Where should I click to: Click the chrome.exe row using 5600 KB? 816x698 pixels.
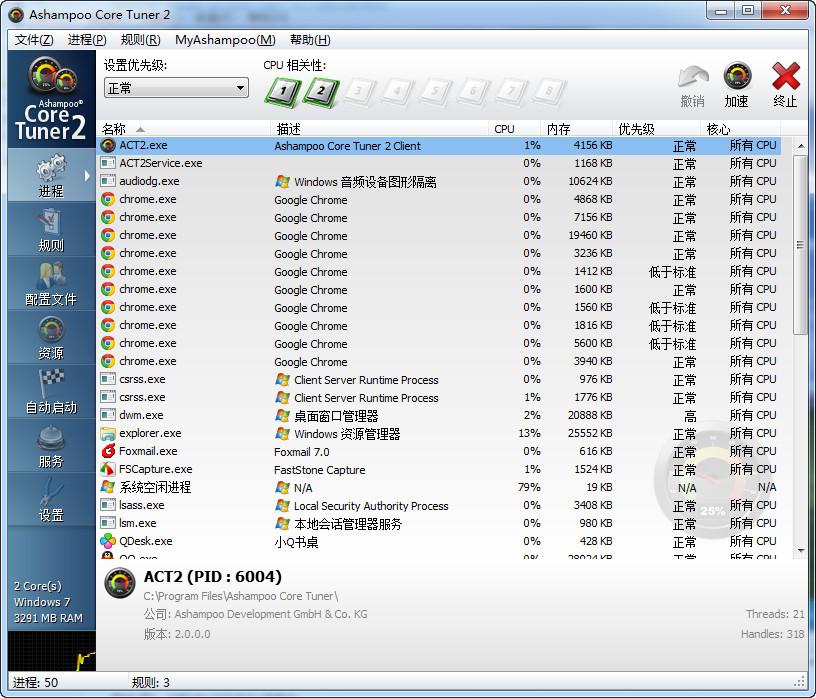[439, 344]
